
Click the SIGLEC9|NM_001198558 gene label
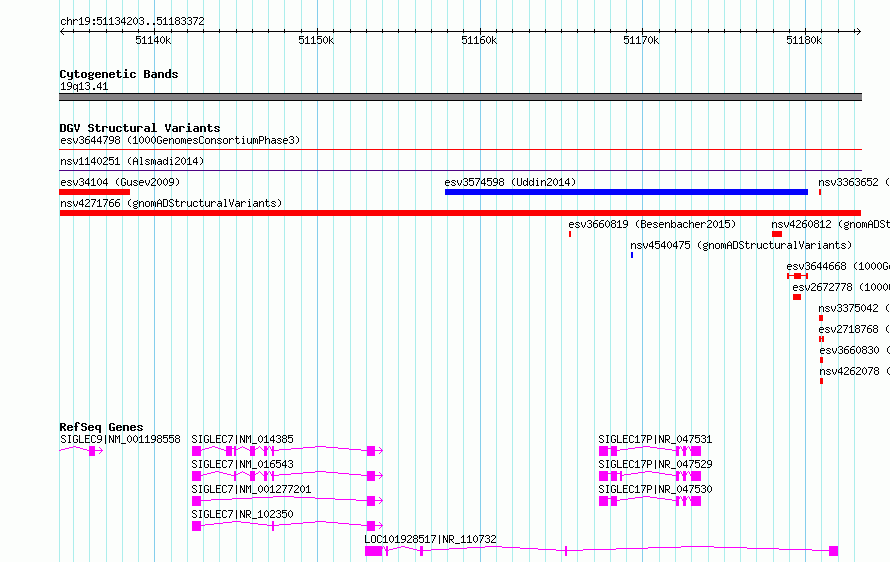tap(120, 439)
